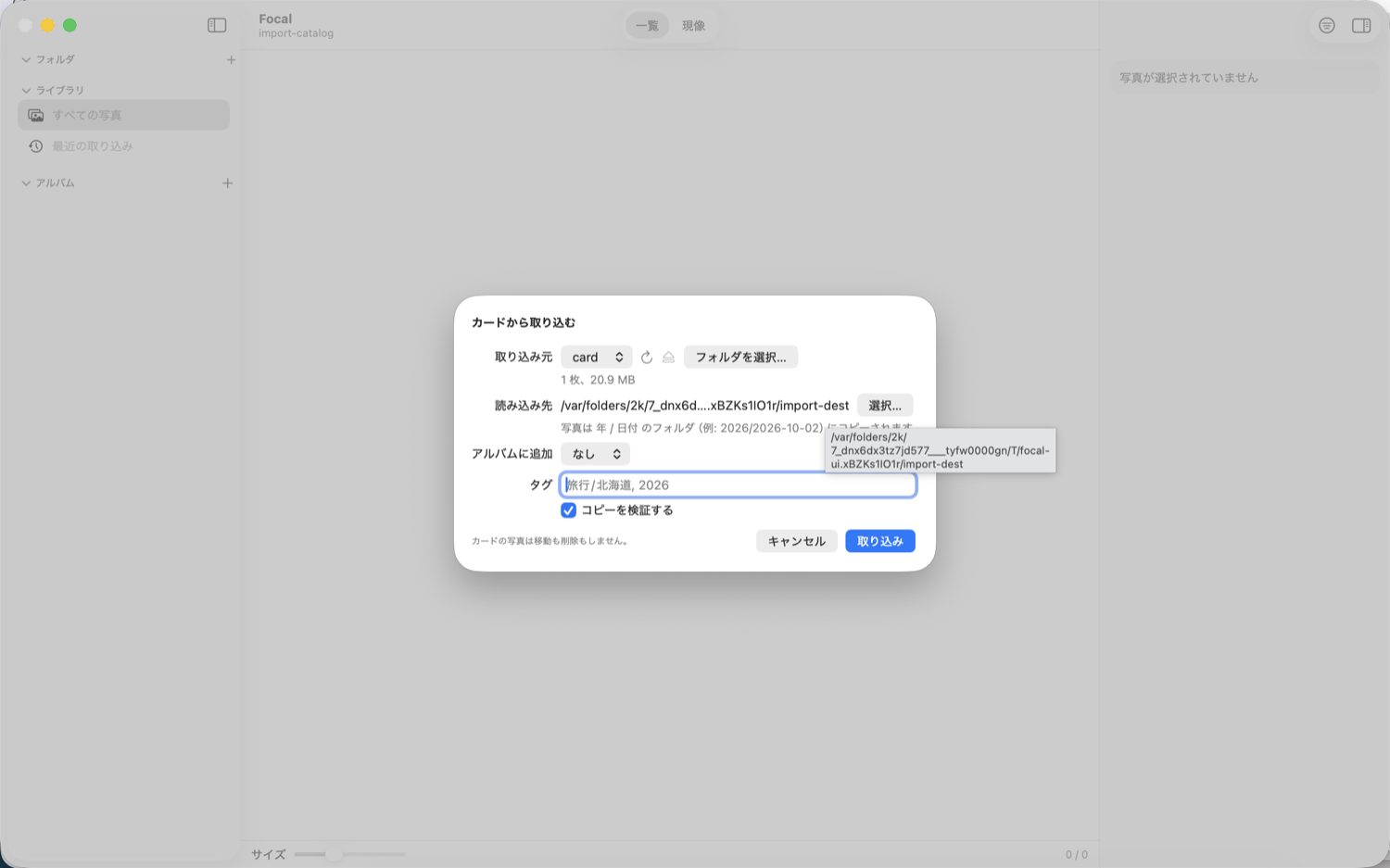Open 最近の取り込み in the sidebar
This screenshot has width=1390, height=868.
click(x=123, y=146)
